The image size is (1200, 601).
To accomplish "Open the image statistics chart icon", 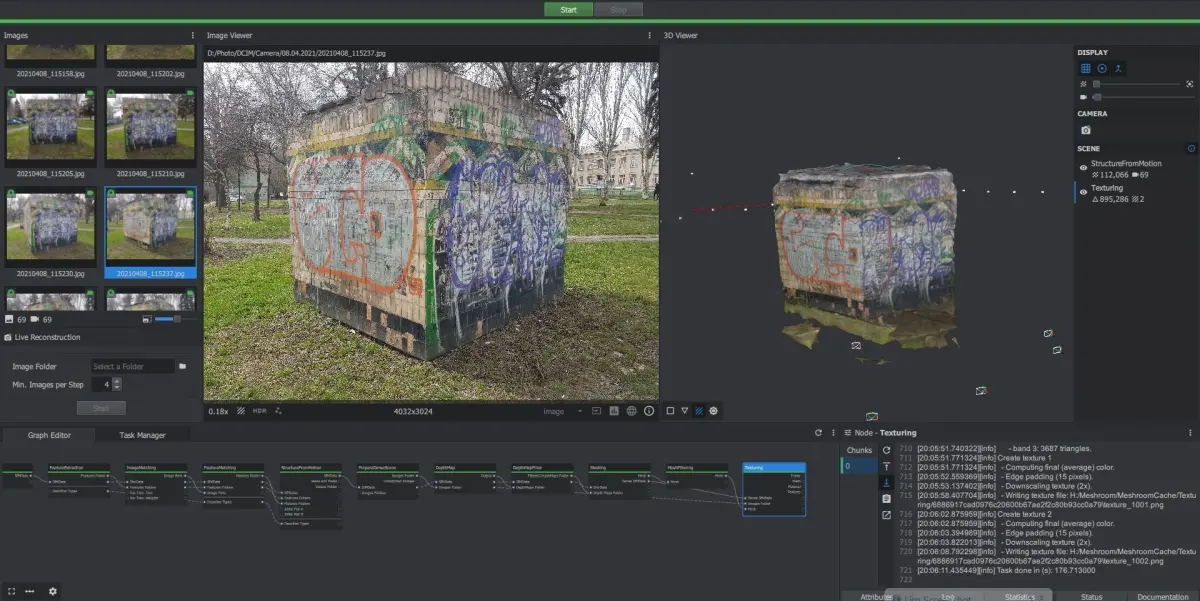I will click(x=614, y=411).
